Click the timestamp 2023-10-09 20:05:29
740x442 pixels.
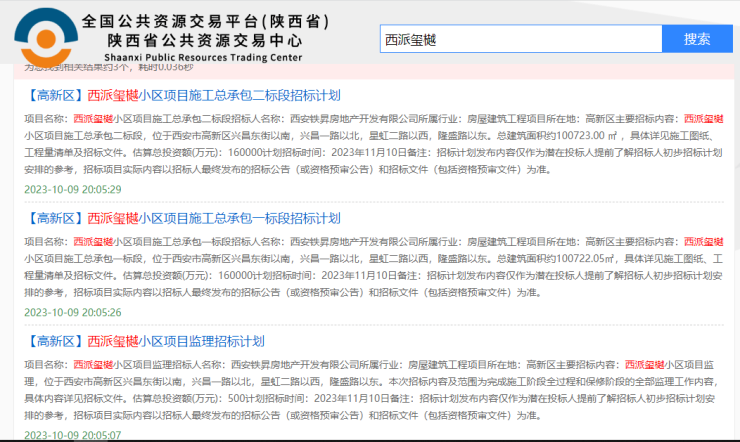(72, 189)
